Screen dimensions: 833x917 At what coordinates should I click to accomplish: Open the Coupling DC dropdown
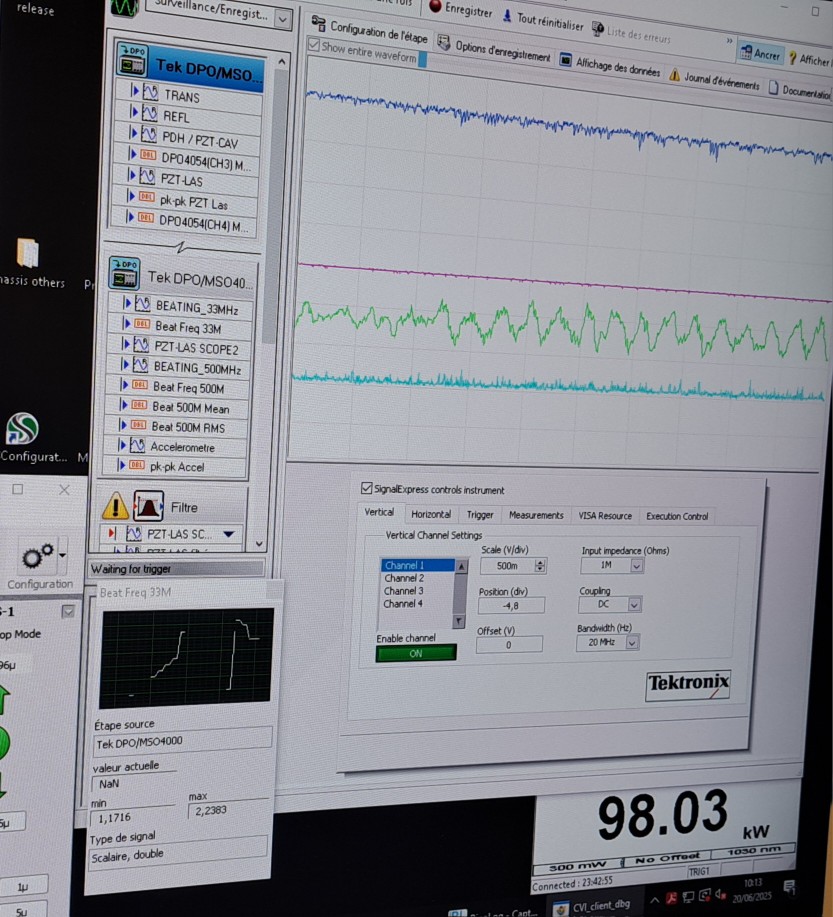click(634, 605)
